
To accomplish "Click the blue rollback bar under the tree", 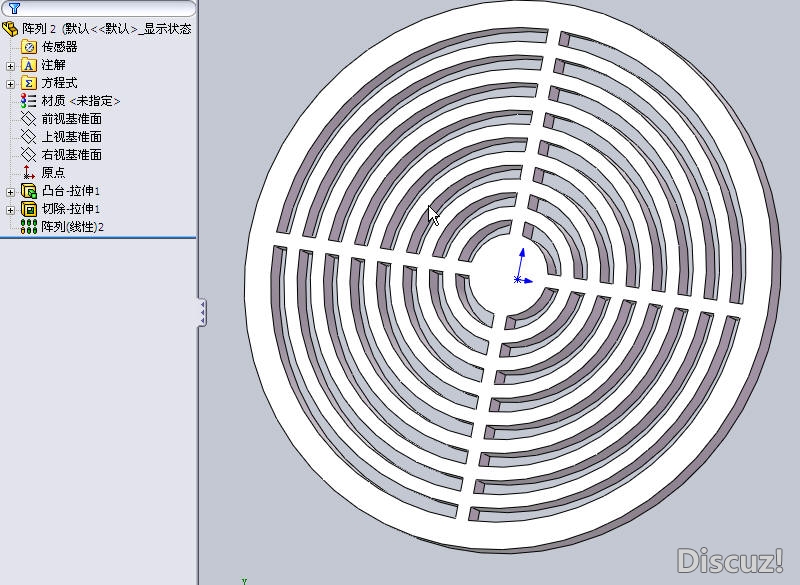I will pos(98,237).
